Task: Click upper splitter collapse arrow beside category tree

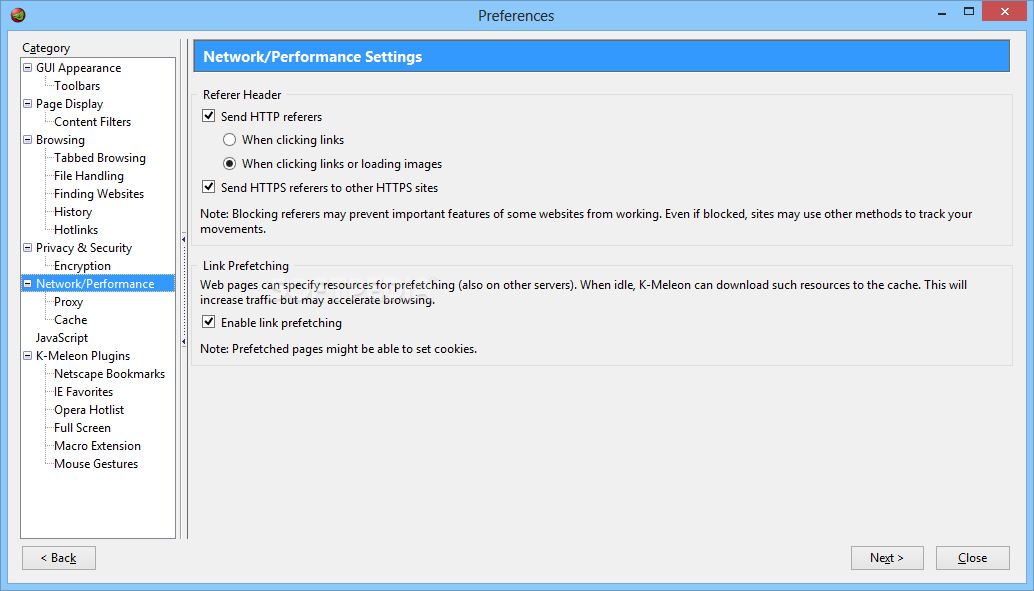Action: (x=183, y=239)
